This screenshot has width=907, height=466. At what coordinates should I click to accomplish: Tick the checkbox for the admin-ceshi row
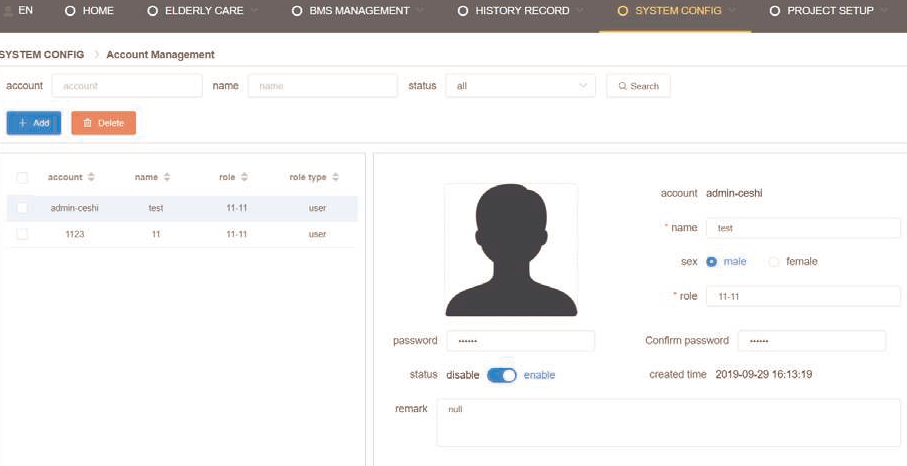pos(22,208)
